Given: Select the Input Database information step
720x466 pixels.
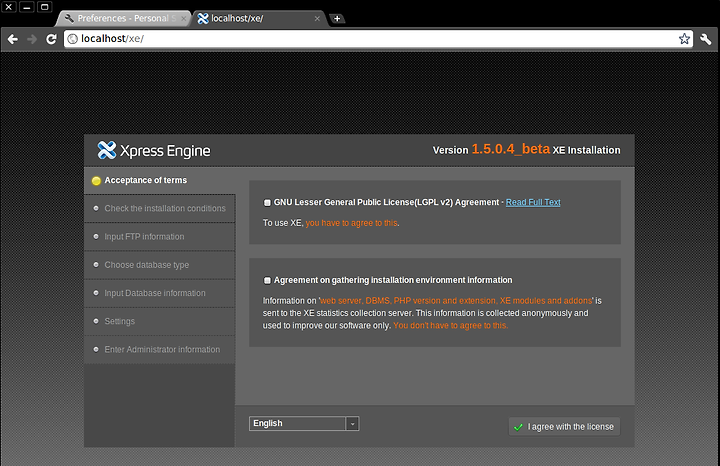Looking at the screenshot, I should click(x=160, y=293).
